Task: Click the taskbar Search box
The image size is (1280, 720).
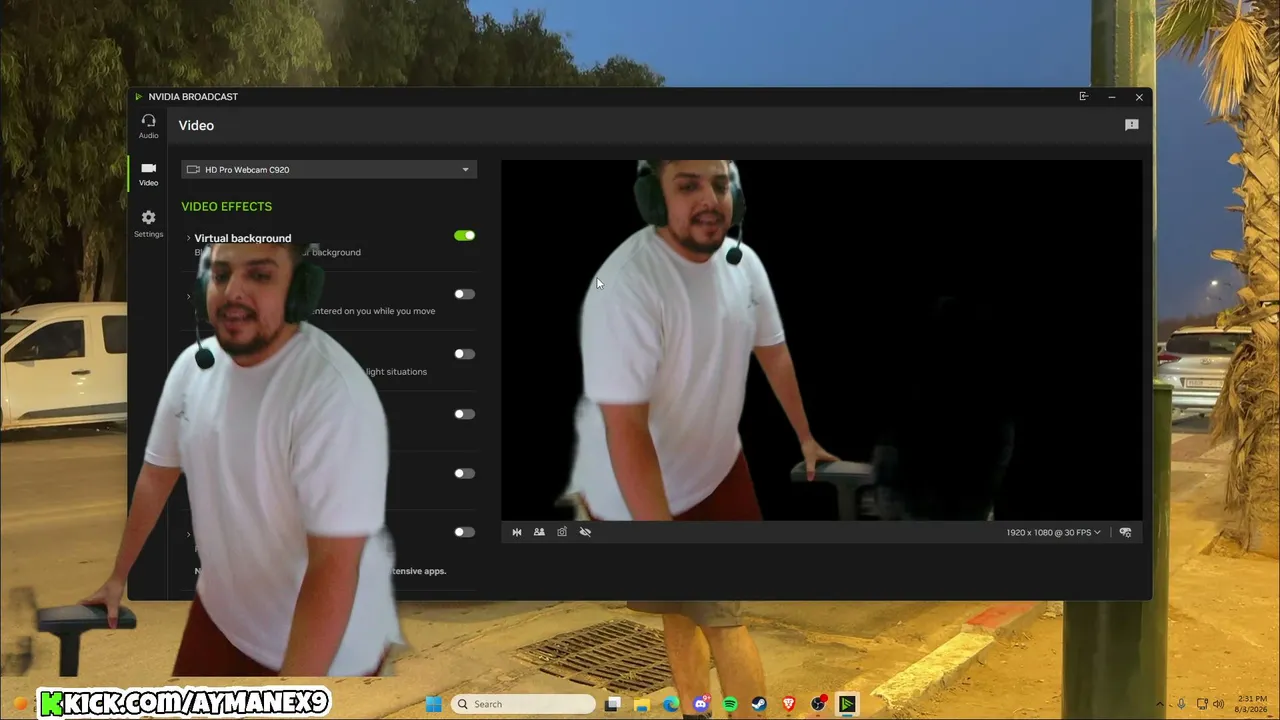Action: pos(523,704)
